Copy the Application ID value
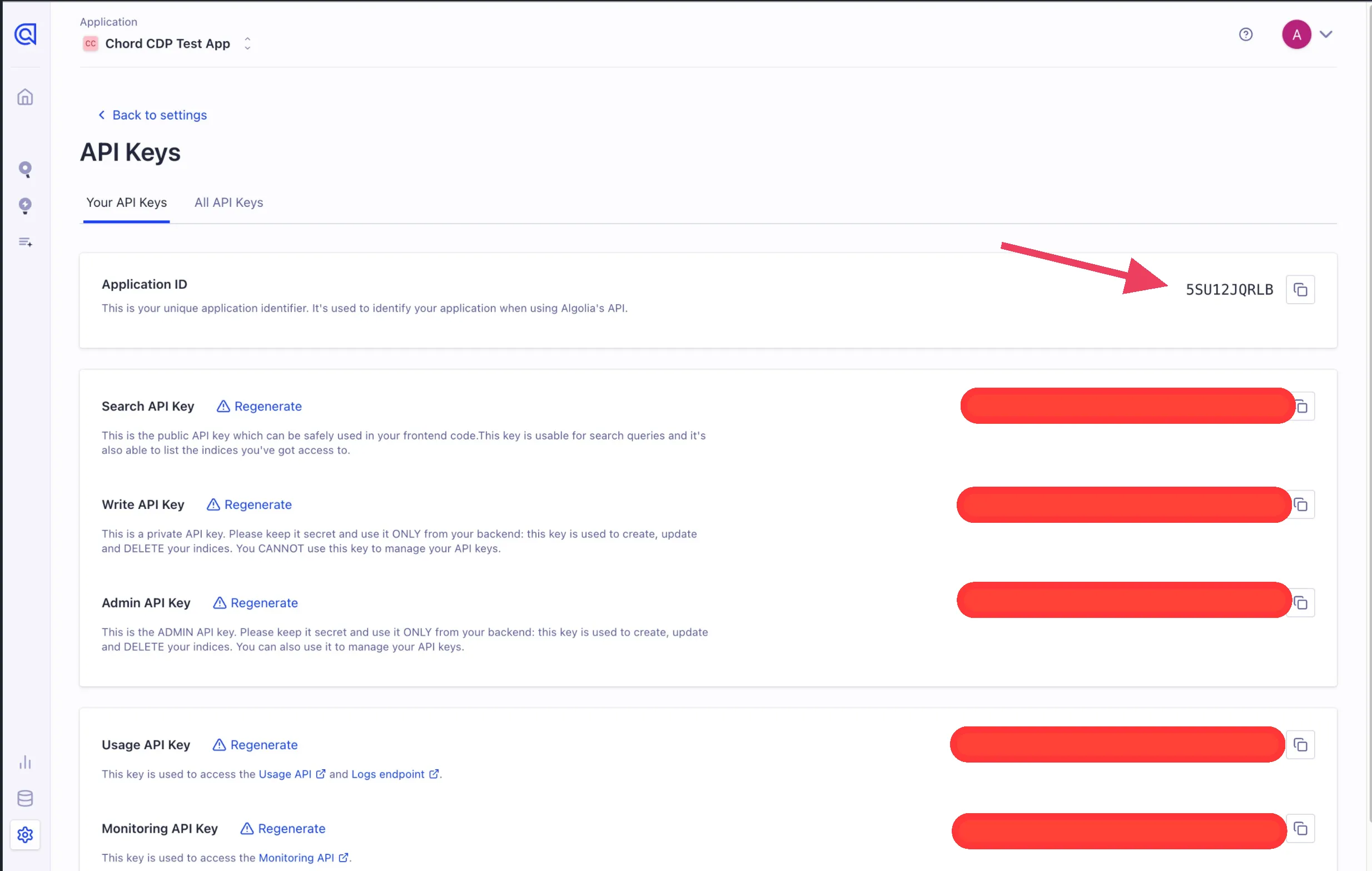Image resolution: width=1372 pixels, height=871 pixels. 1300,290
